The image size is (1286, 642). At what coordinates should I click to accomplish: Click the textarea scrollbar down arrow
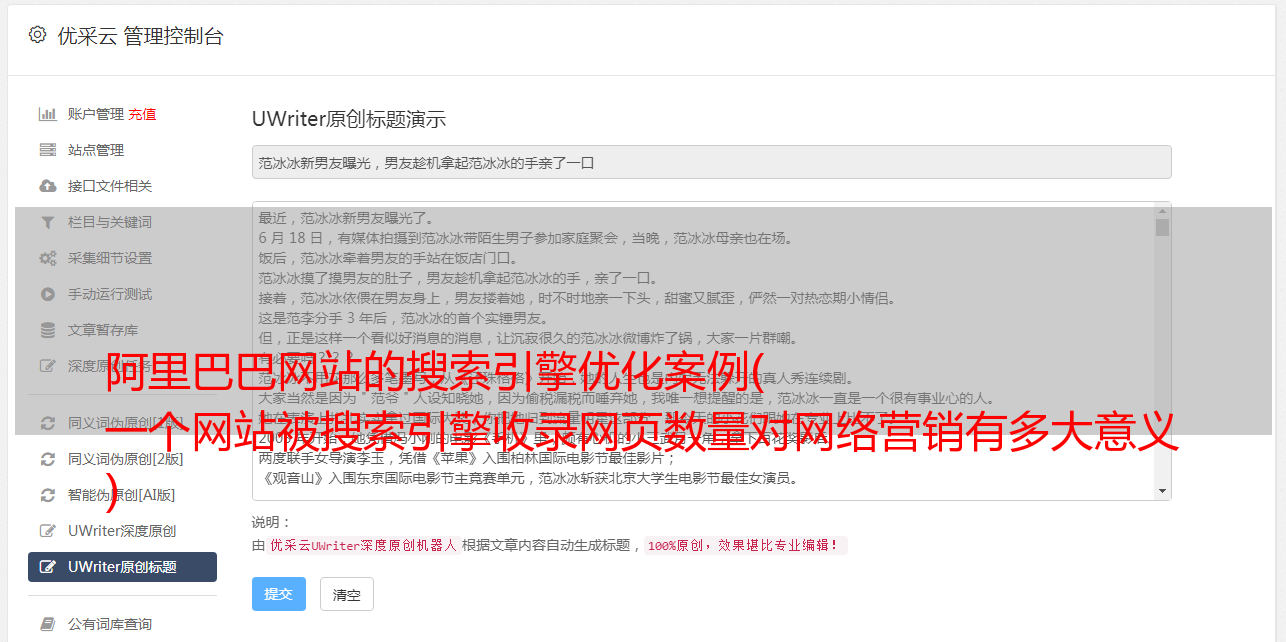(1162, 491)
